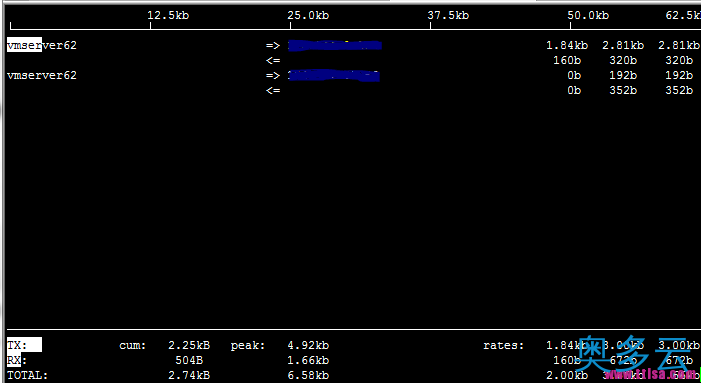Click the 50.0kb scale label
The width and height of the screenshot is (701, 383).
click(588, 15)
